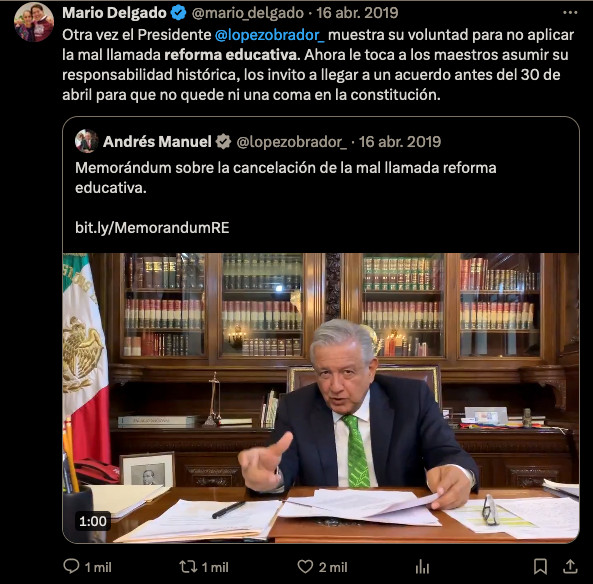Open Andrés Manuel's small avatar
The width and height of the screenshot is (593, 584).
86,141
